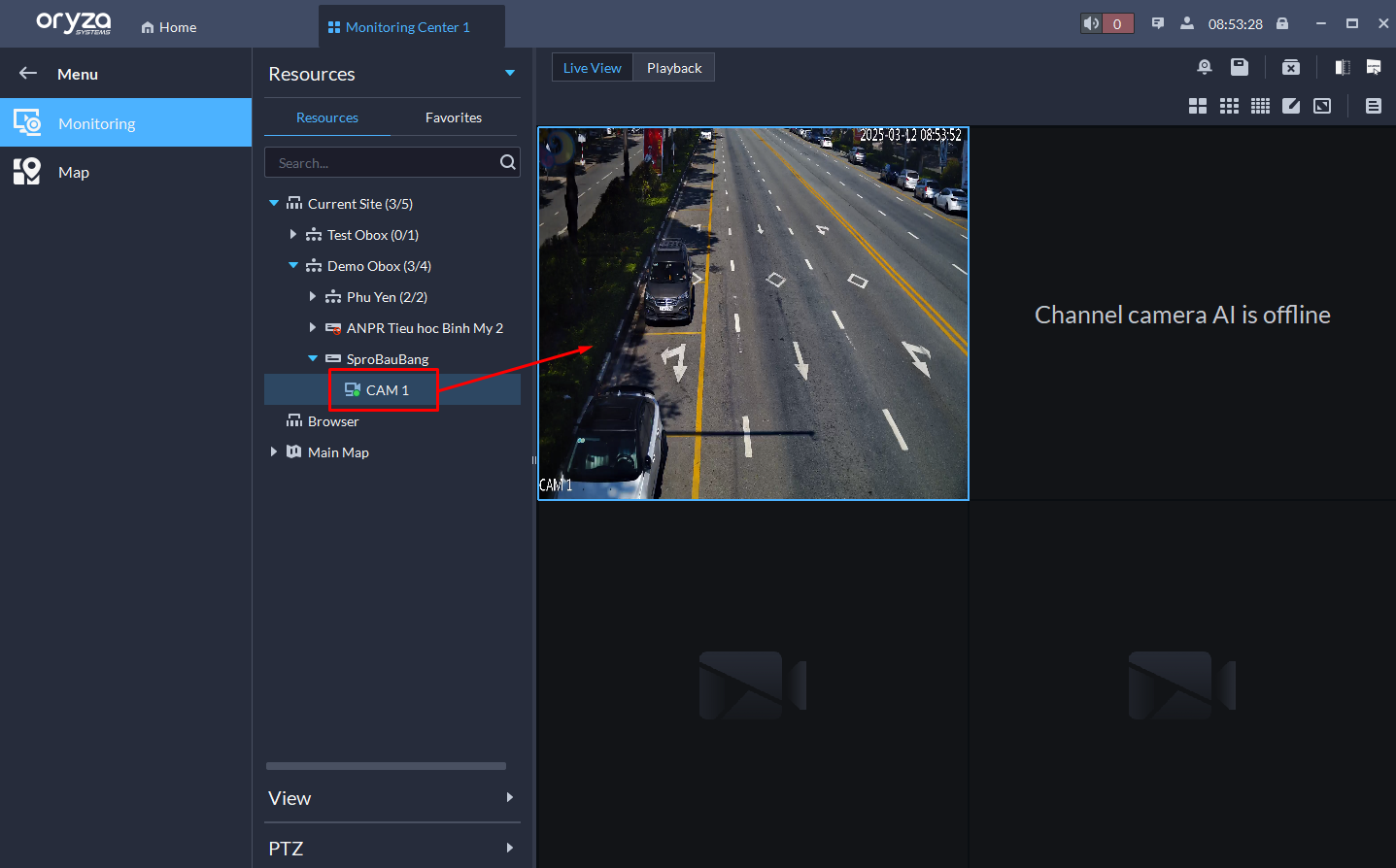Click the Main Map map icon
This screenshot has width=1396, height=868.
(x=294, y=451)
